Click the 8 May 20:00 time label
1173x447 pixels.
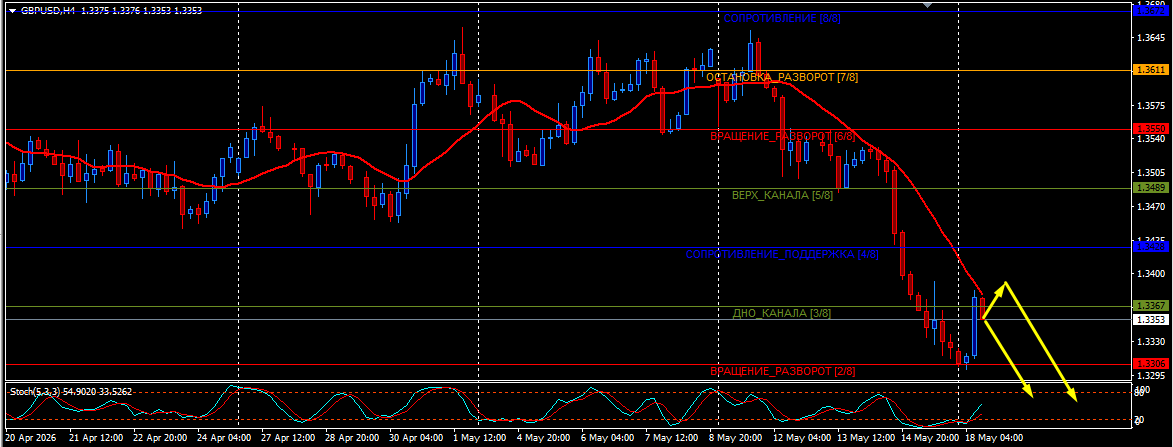point(734,437)
